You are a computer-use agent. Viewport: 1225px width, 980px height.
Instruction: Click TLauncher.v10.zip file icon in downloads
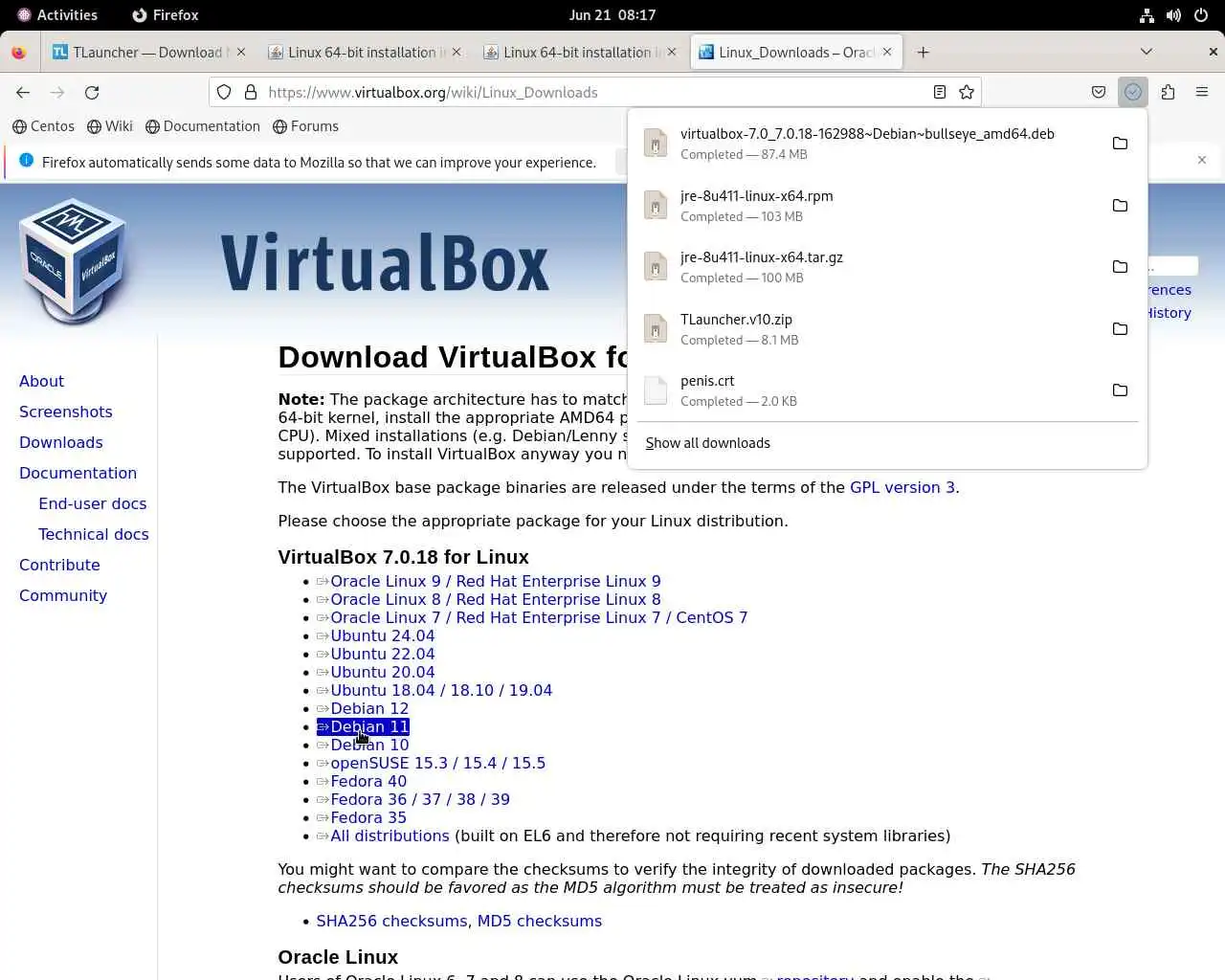click(x=656, y=328)
